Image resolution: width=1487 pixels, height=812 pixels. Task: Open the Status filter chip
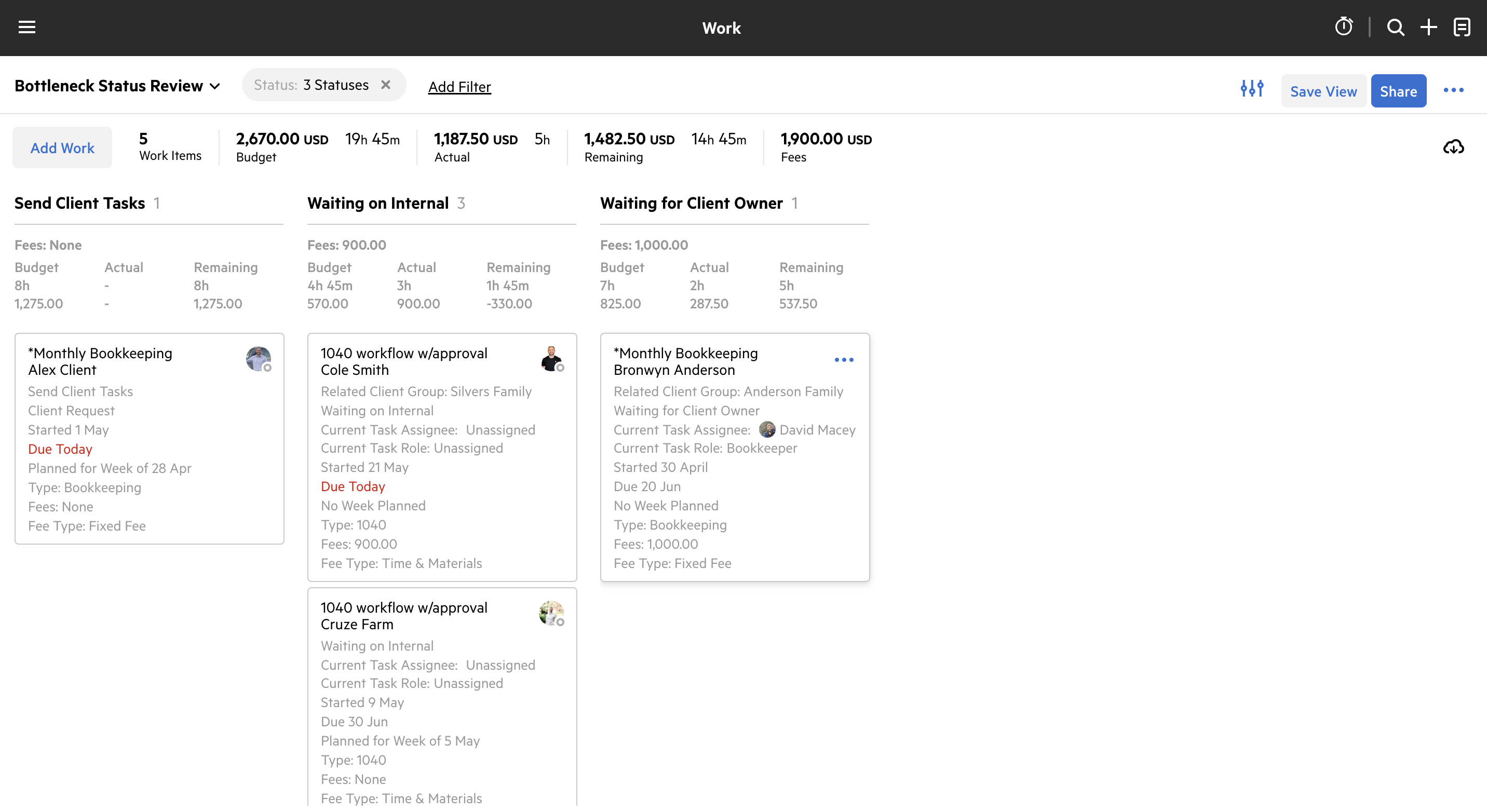click(x=312, y=85)
